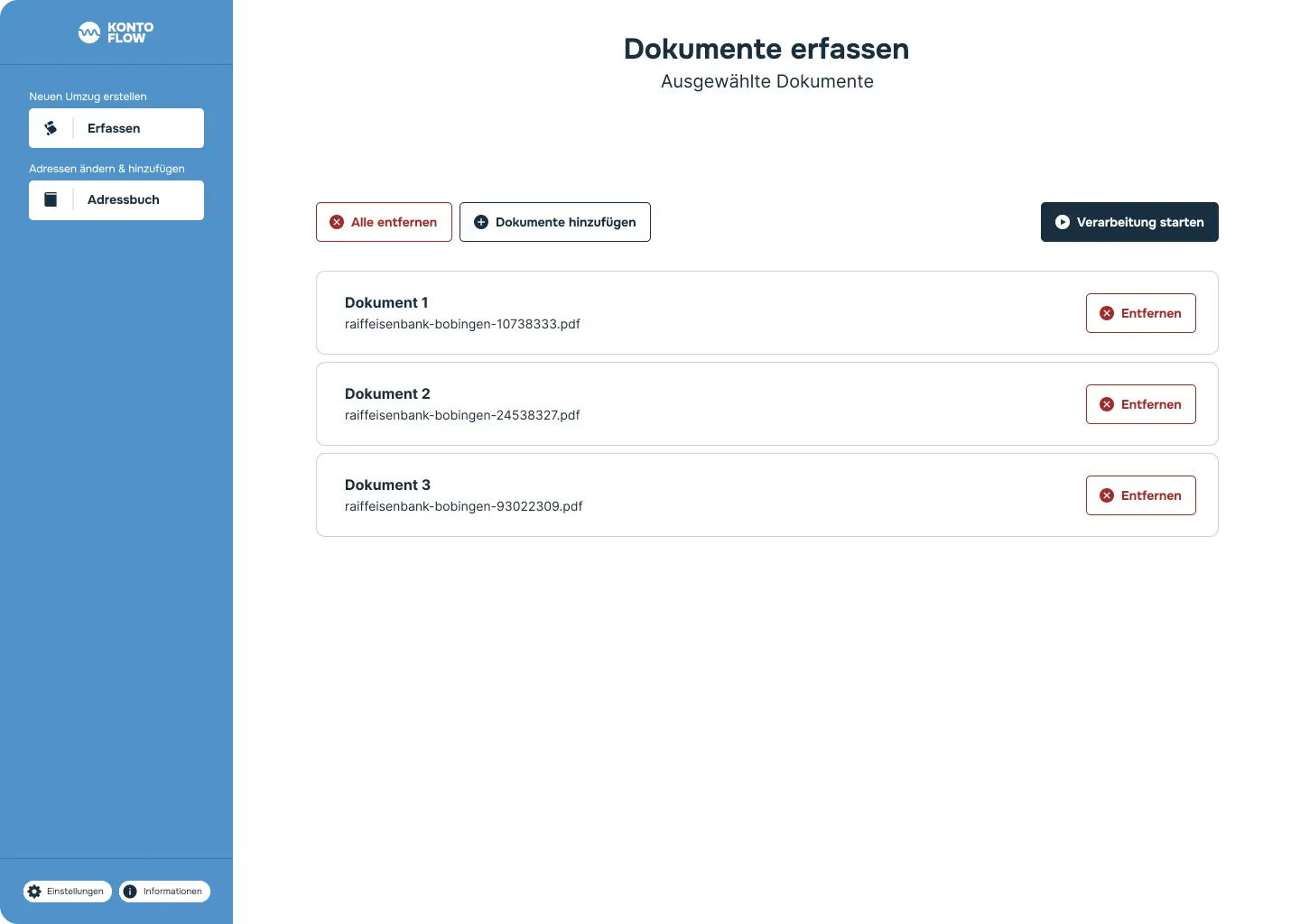Viewport: 1300px width, 924px height.
Task: Click the Neuen Umzug erstellen sidebar label
Action: [88, 97]
